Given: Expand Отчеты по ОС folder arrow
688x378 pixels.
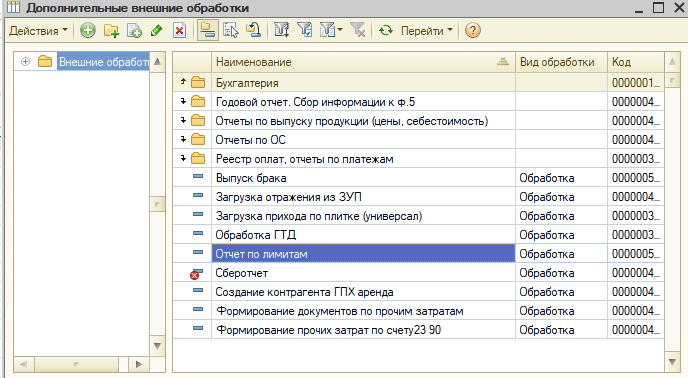Looking at the screenshot, I should coord(183,139).
